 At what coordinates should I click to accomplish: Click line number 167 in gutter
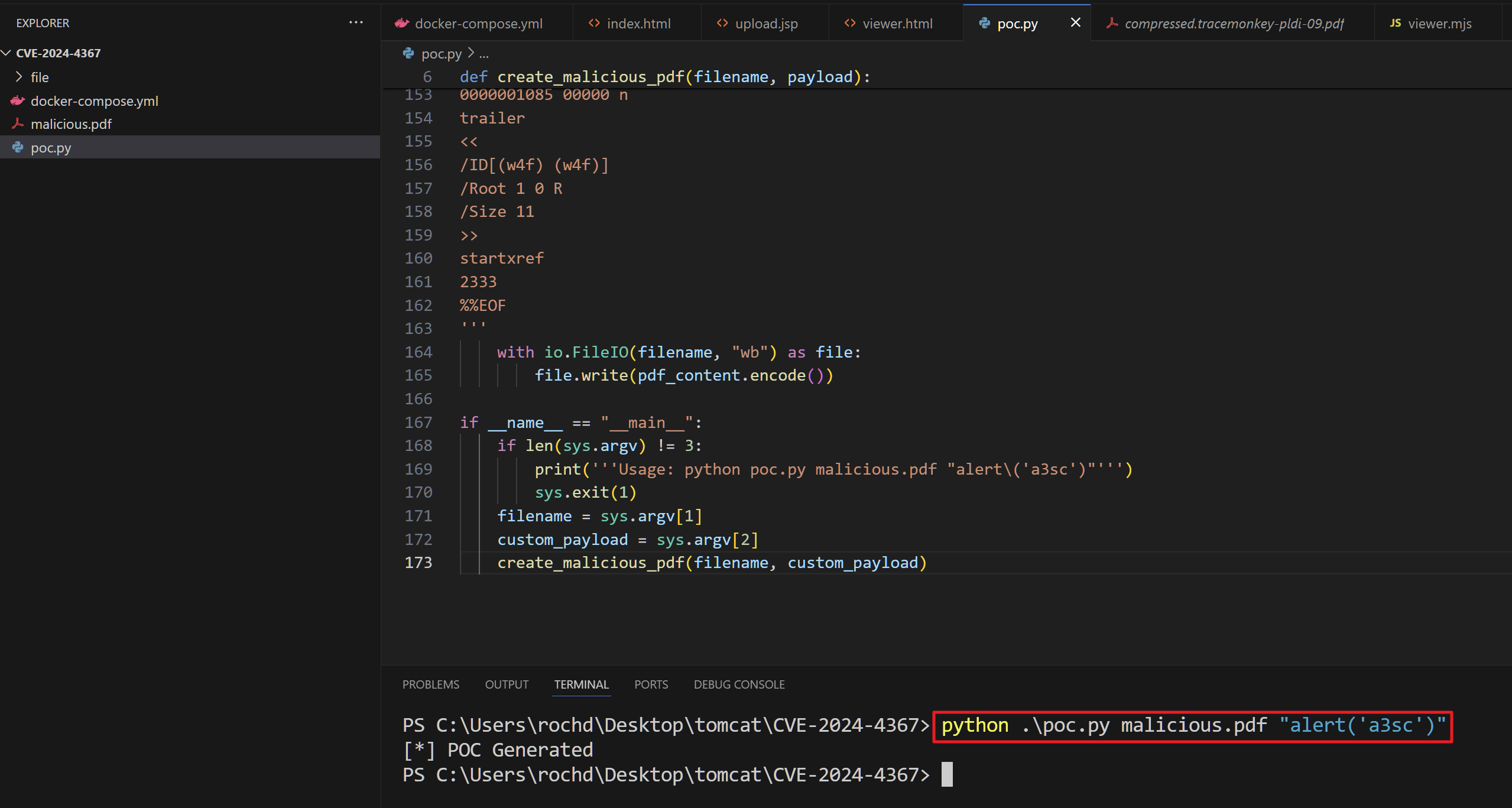[x=418, y=422]
